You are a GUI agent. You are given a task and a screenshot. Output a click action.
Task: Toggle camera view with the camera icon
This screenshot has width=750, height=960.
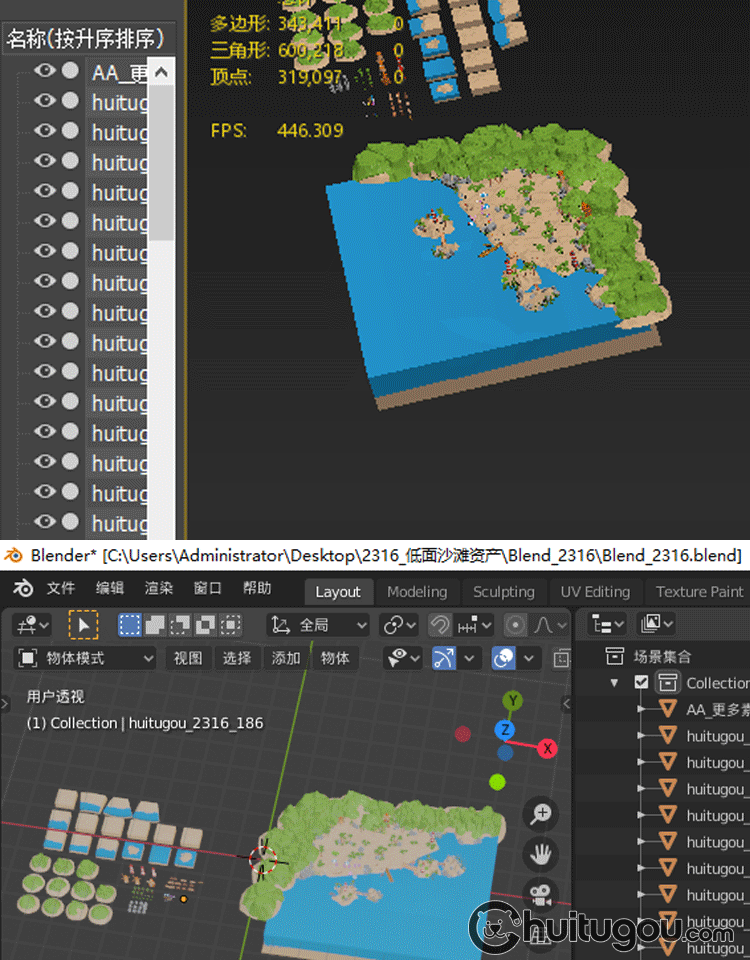542,893
